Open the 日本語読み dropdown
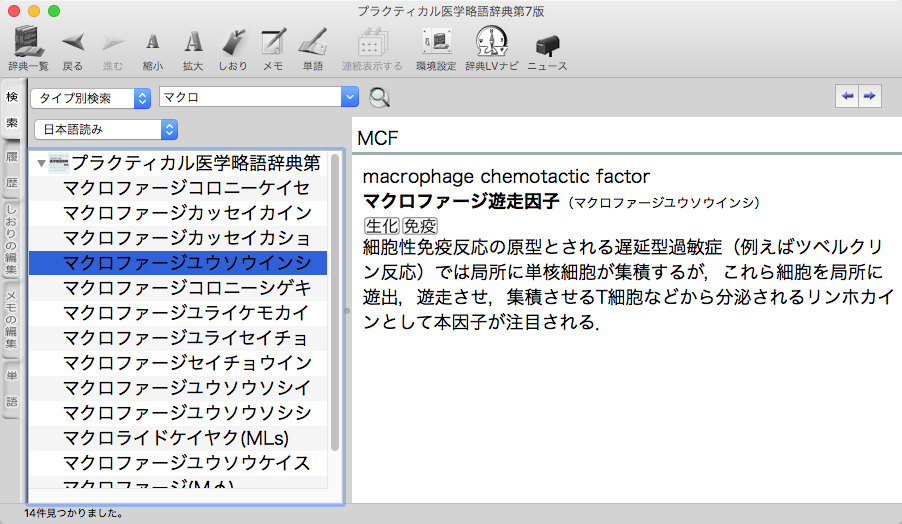This screenshot has height=524, width=902. 106,129
